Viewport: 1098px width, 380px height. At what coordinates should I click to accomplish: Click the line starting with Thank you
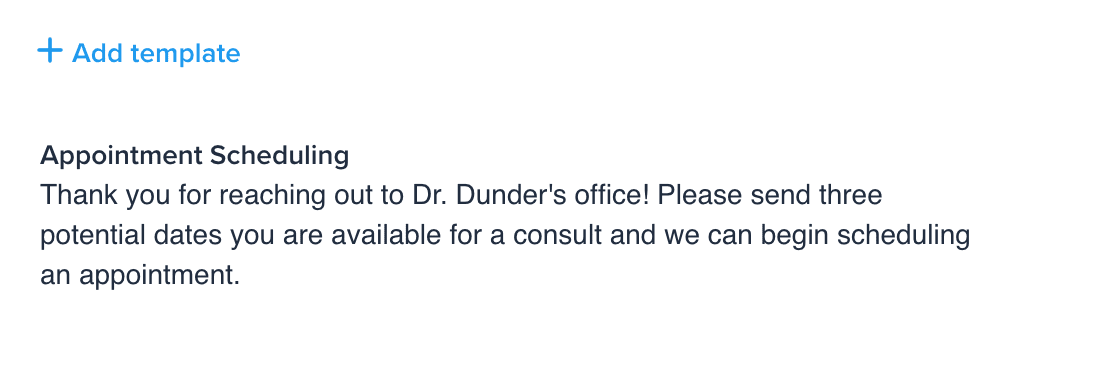461,195
